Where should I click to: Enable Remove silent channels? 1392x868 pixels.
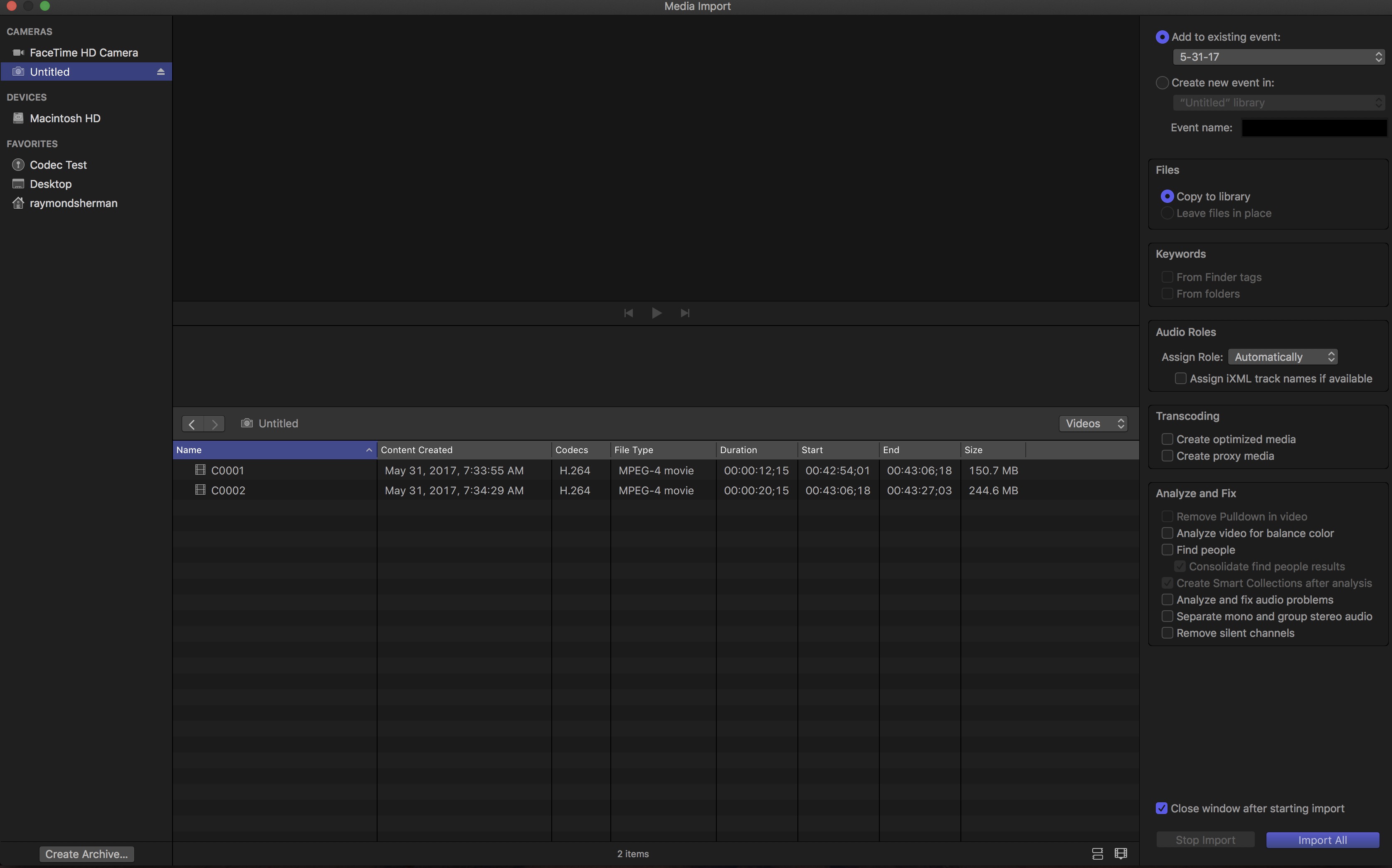1167,633
